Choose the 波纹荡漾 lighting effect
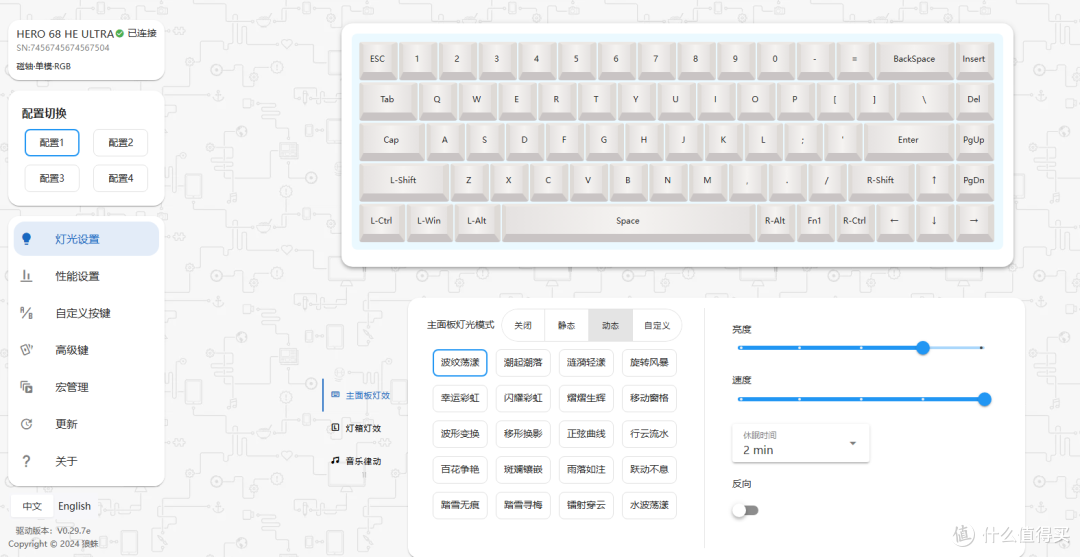This screenshot has height=557, width=1080. 460,362
